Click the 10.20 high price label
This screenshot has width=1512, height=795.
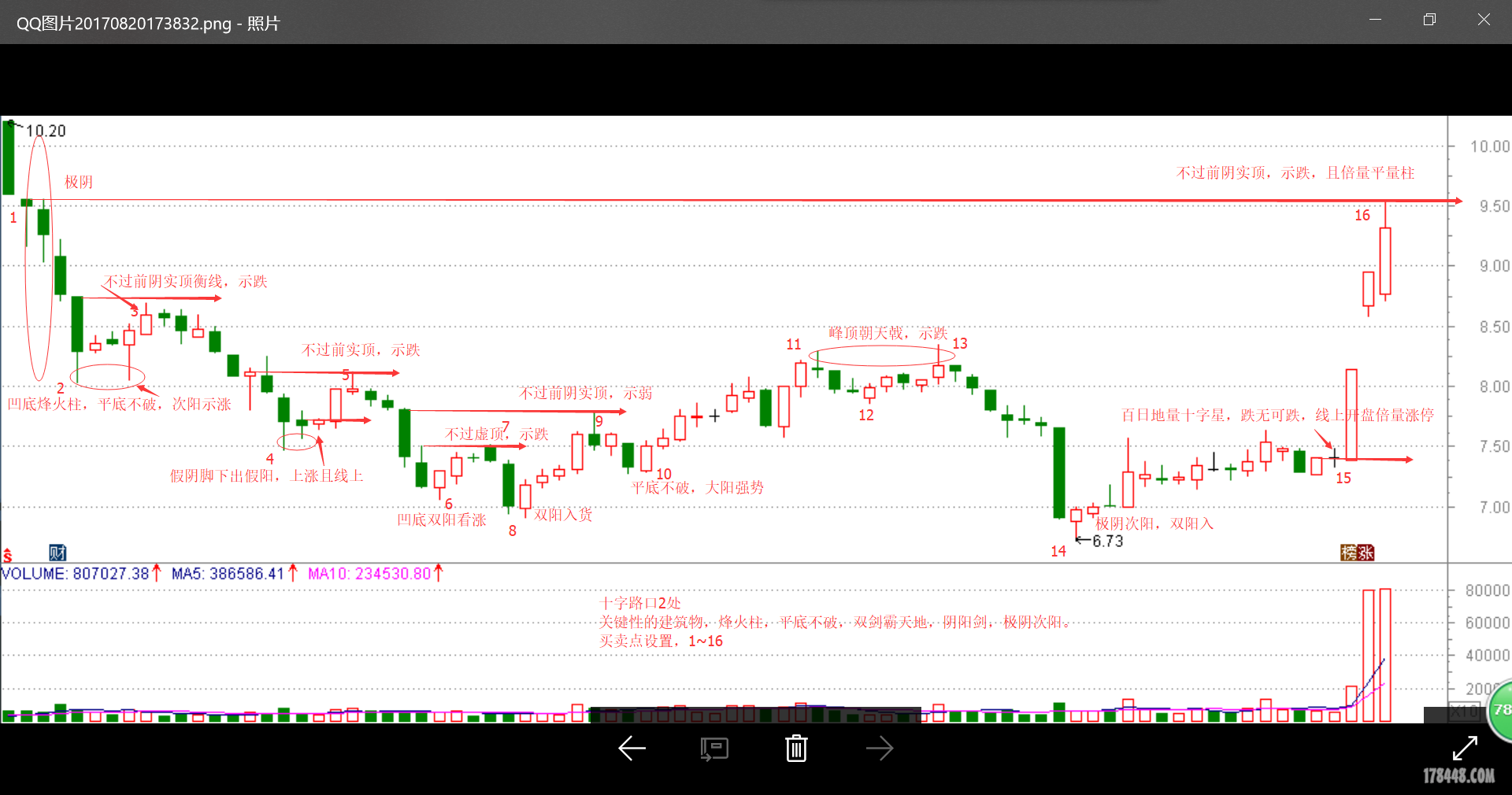(x=46, y=131)
